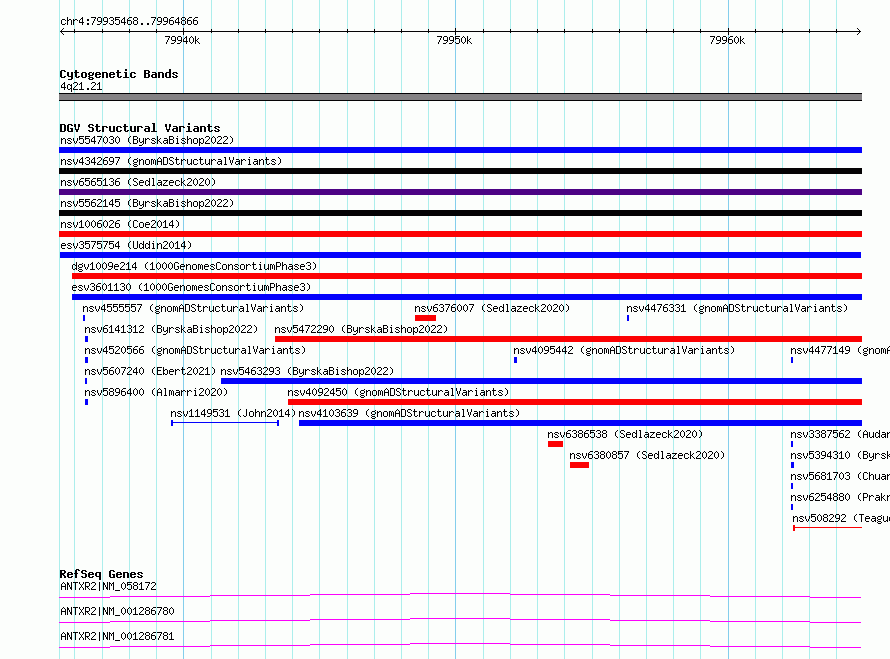The width and height of the screenshot is (890, 659).
Task: Open nsv5394310 variant label
Action: [x=840, y=455]
